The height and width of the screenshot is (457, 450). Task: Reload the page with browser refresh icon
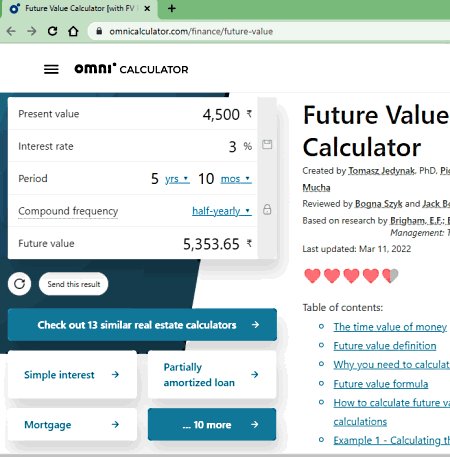52,31
